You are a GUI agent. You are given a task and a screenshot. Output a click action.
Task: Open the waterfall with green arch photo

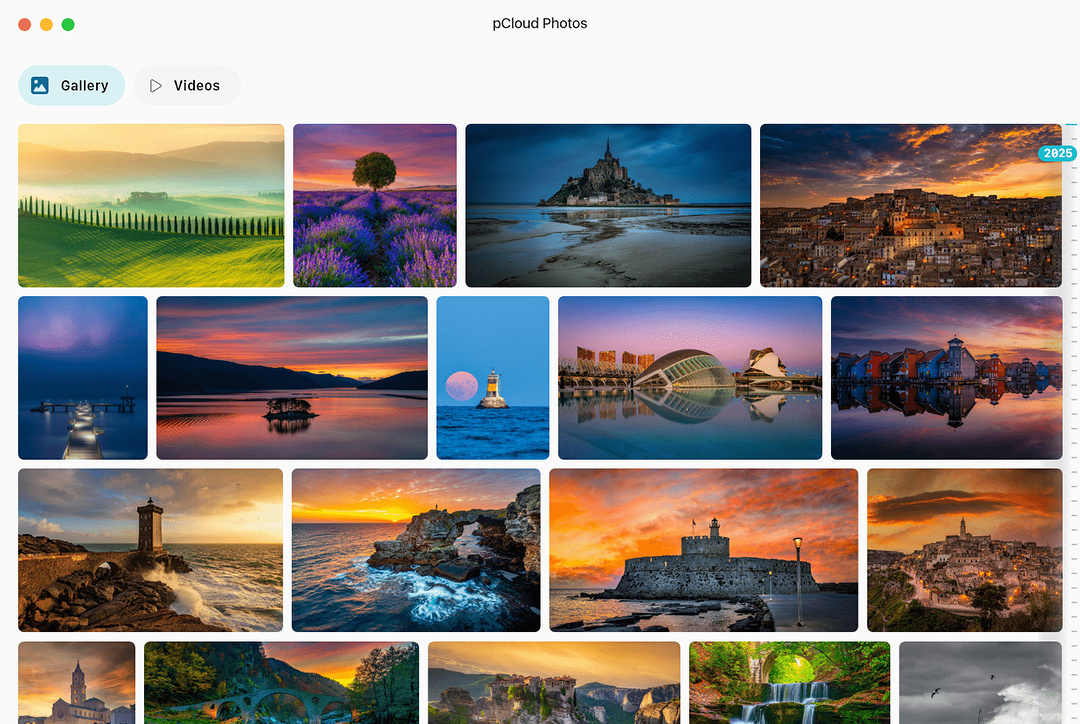click(x=789, y=683)
